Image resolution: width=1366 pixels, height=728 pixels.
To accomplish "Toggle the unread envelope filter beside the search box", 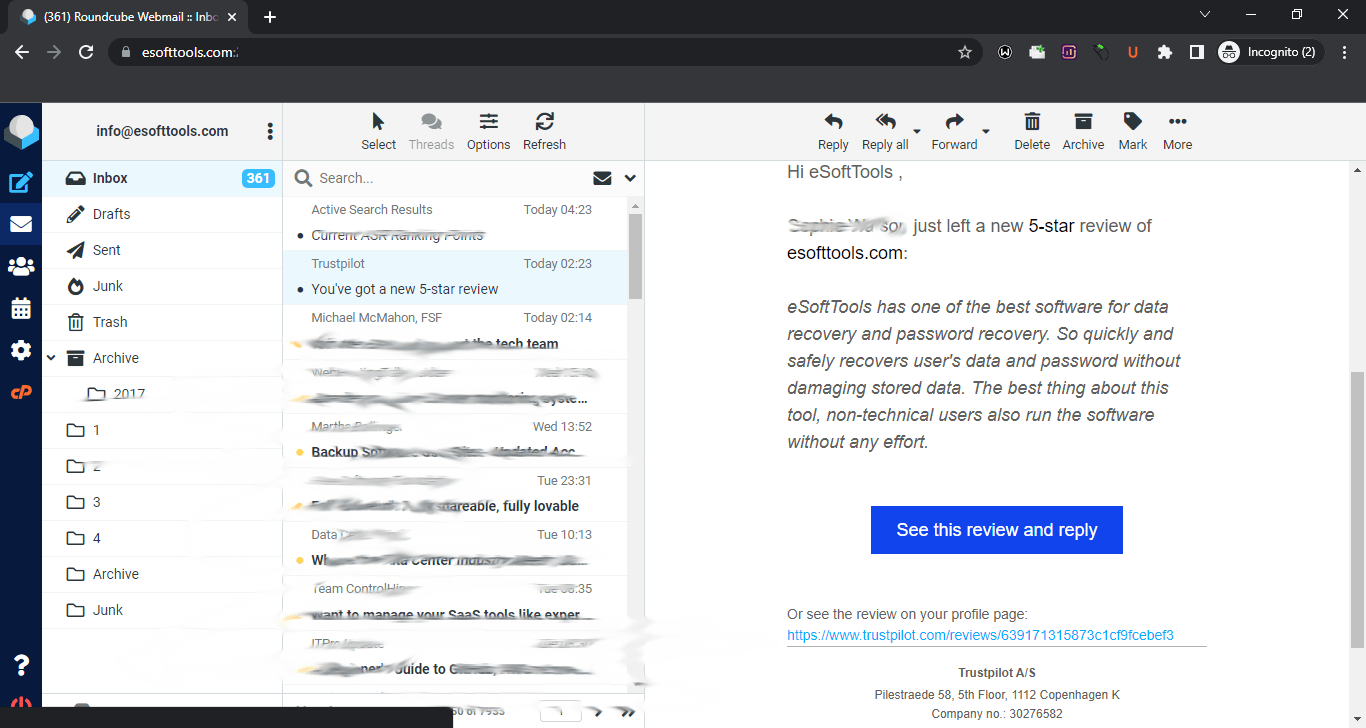I will coord(602,178).
